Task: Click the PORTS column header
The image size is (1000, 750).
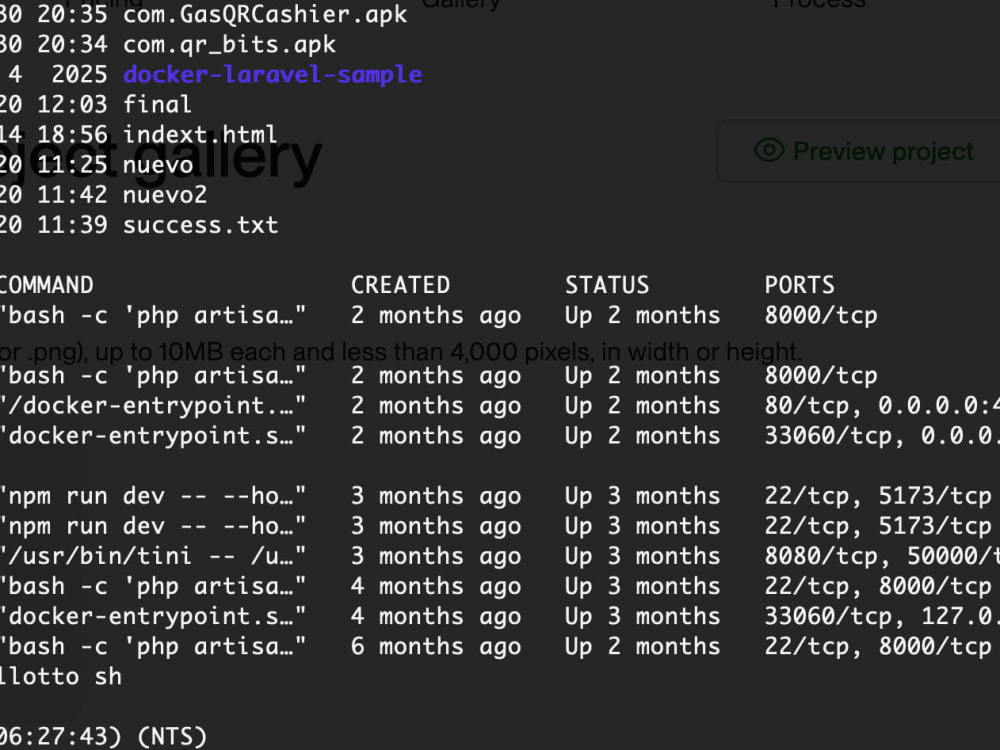Action: 800,285
